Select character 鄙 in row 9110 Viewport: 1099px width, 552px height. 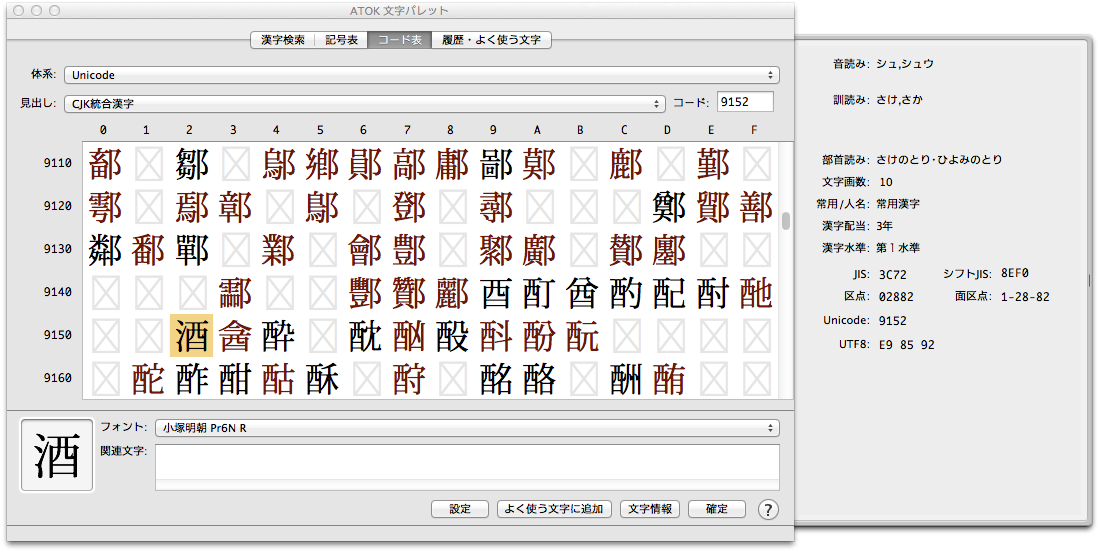496,164
